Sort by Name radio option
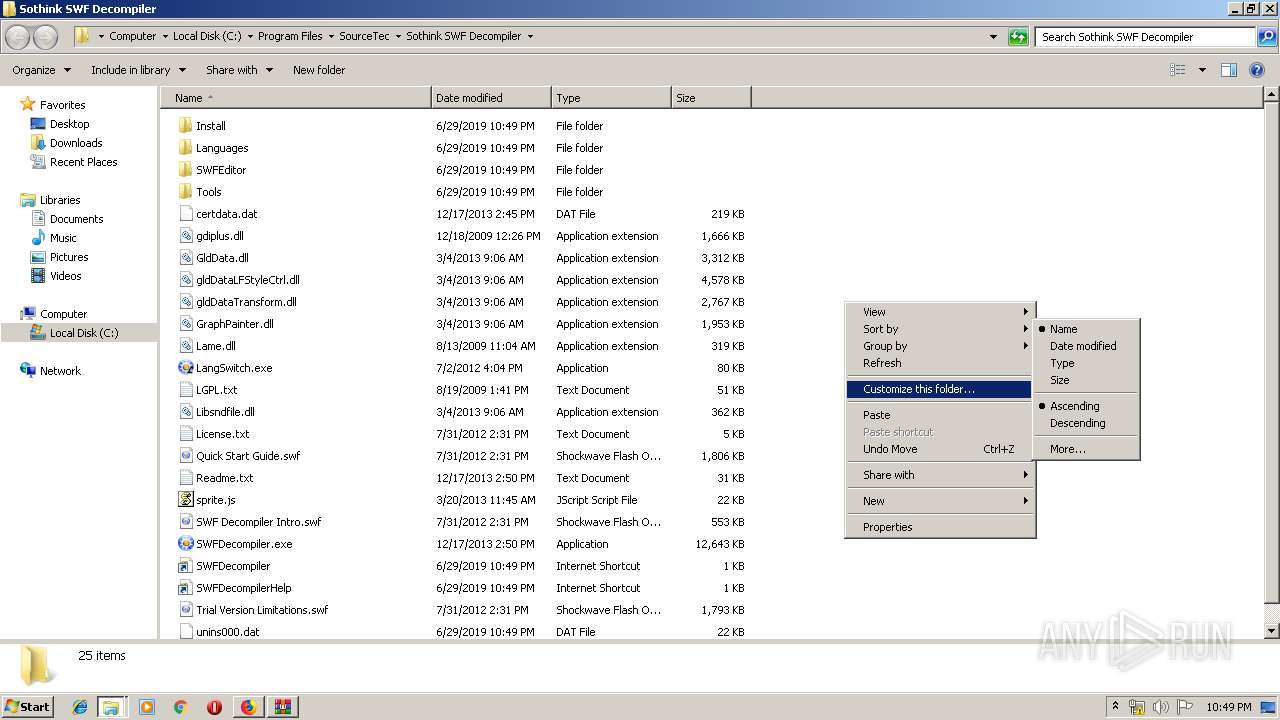The width and height of the screenshot is (1280, 720). 1086,329
